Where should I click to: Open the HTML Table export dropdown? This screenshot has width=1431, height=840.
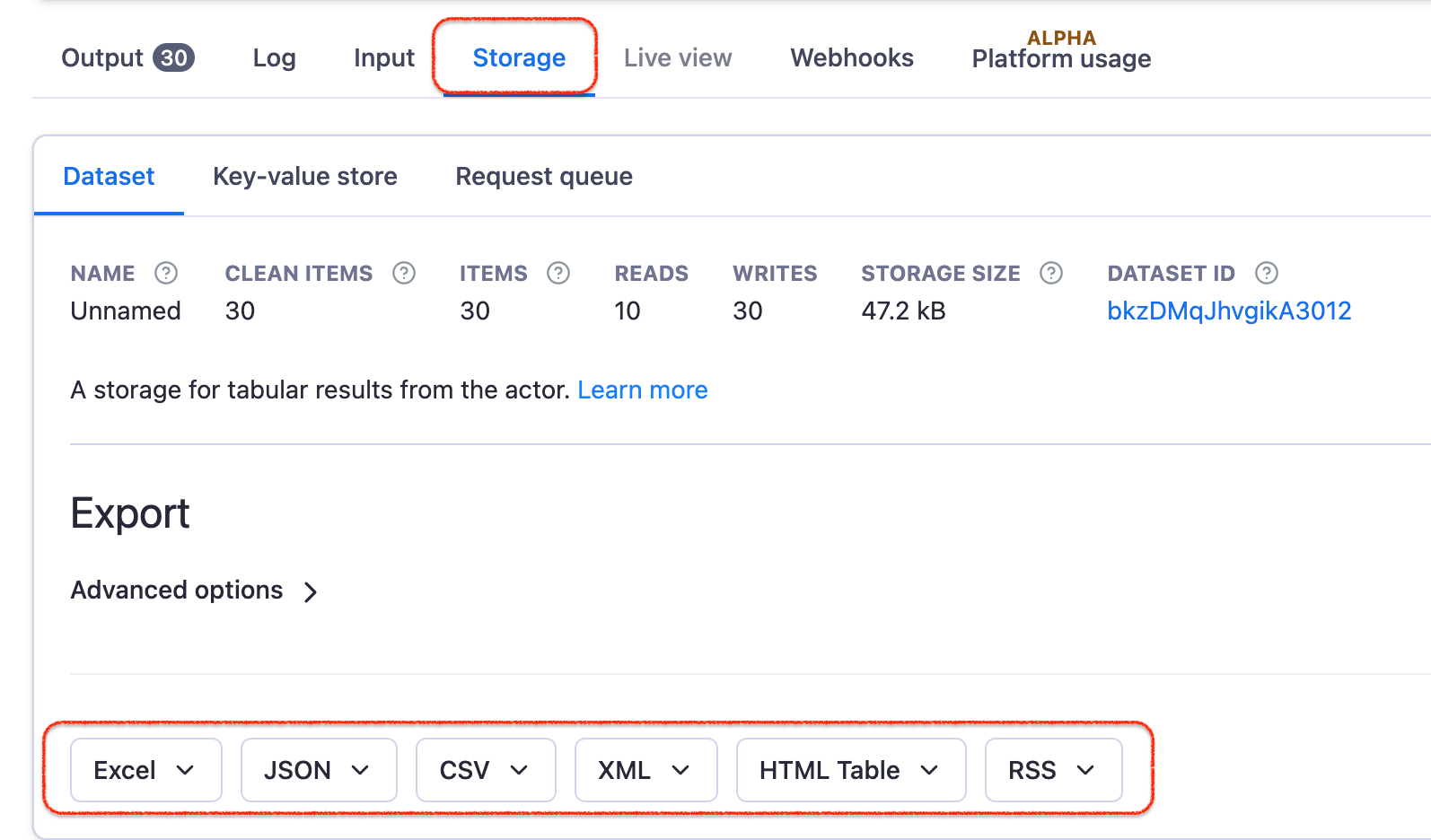point(851,770)
